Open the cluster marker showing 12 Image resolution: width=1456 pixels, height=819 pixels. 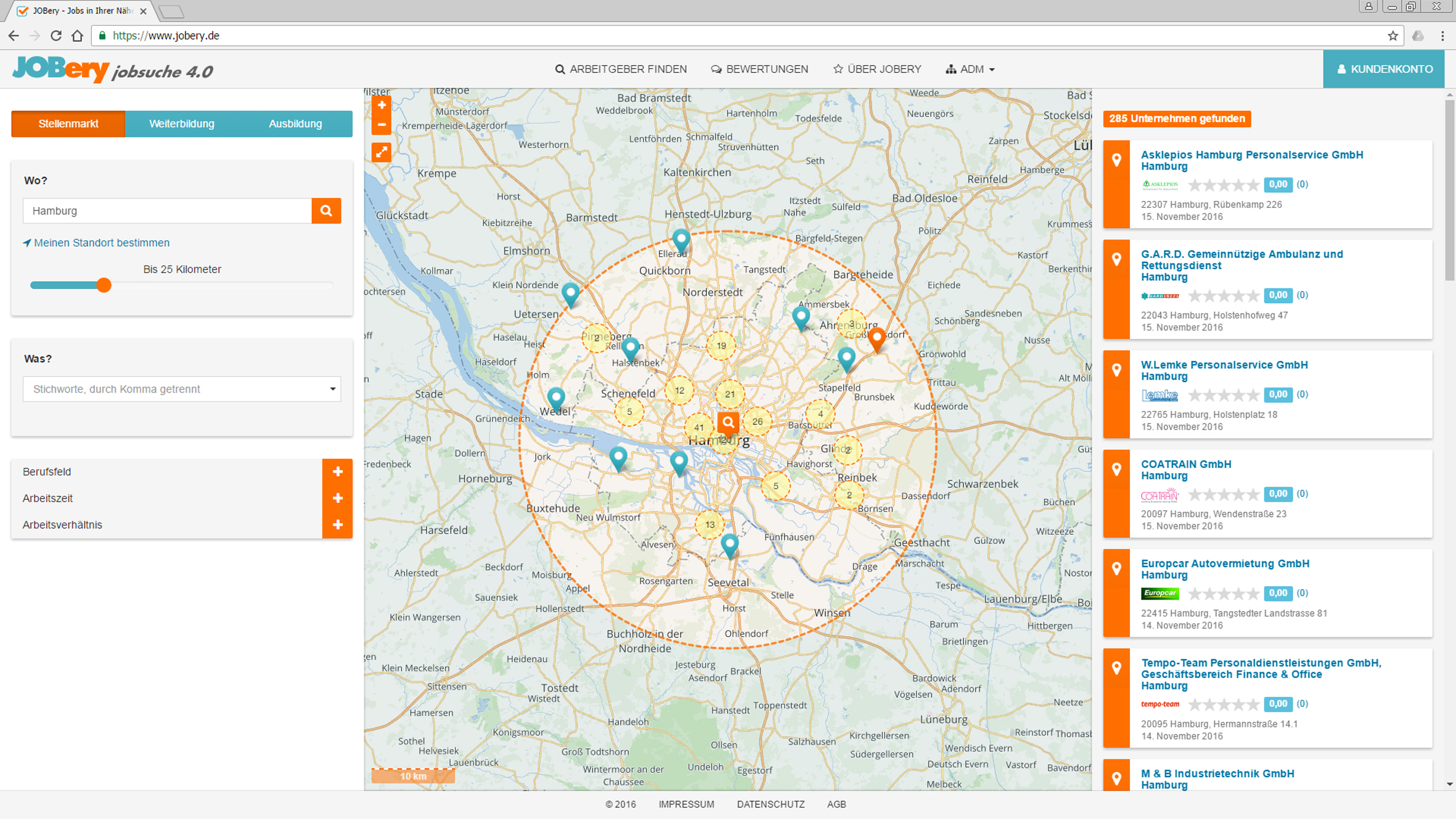679,390
